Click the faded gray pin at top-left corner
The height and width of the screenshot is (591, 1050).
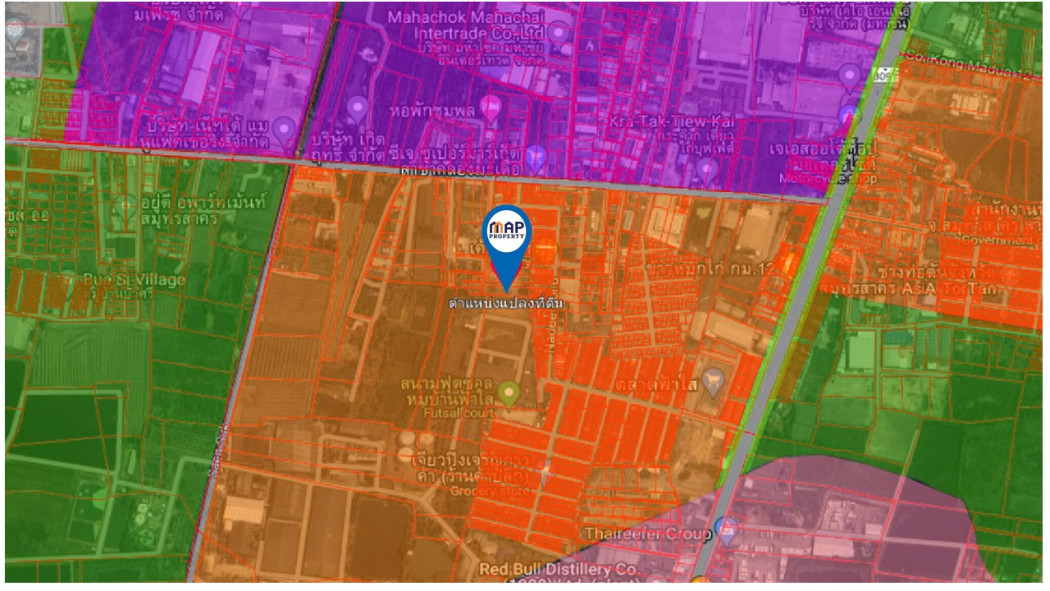point(15,31)
